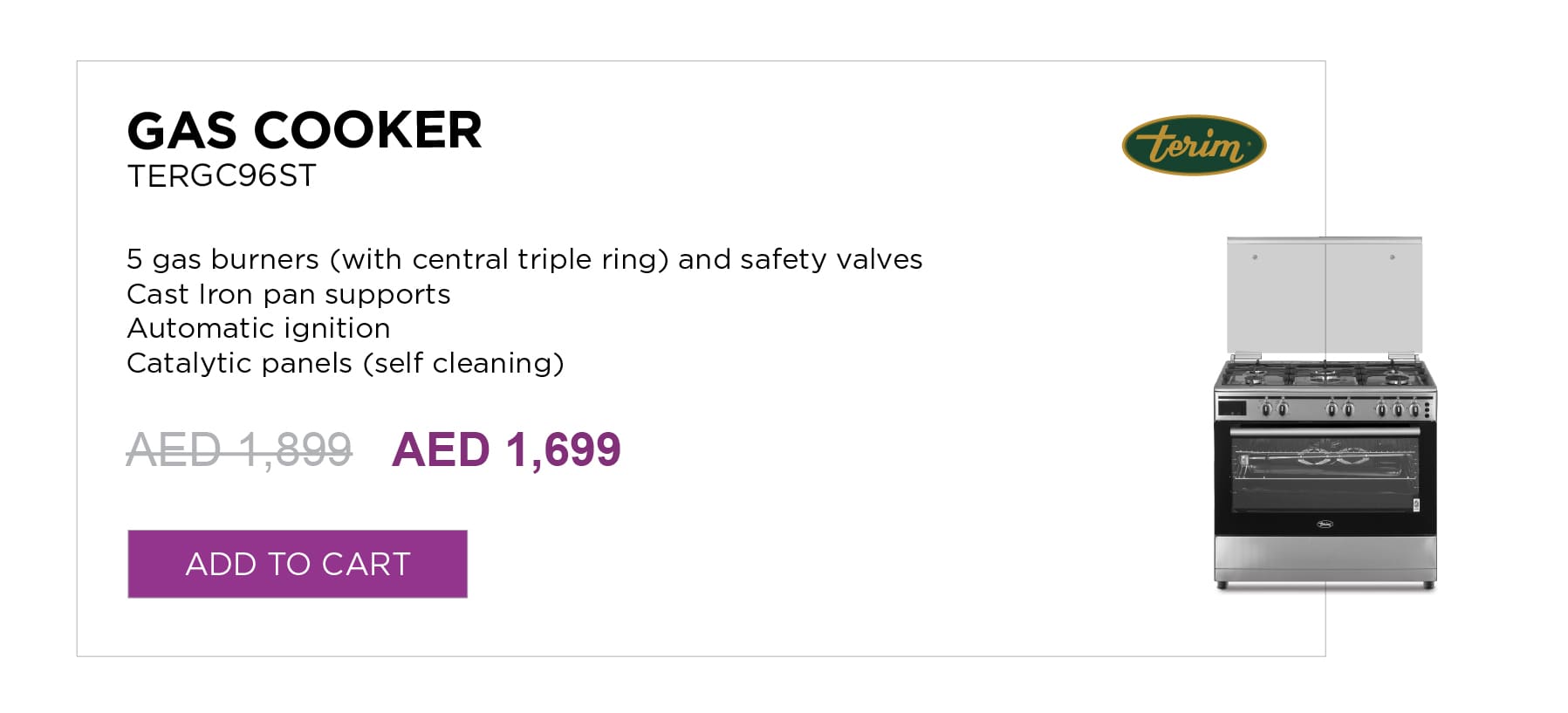Click the small Terim badge on the oven door

1325,524
